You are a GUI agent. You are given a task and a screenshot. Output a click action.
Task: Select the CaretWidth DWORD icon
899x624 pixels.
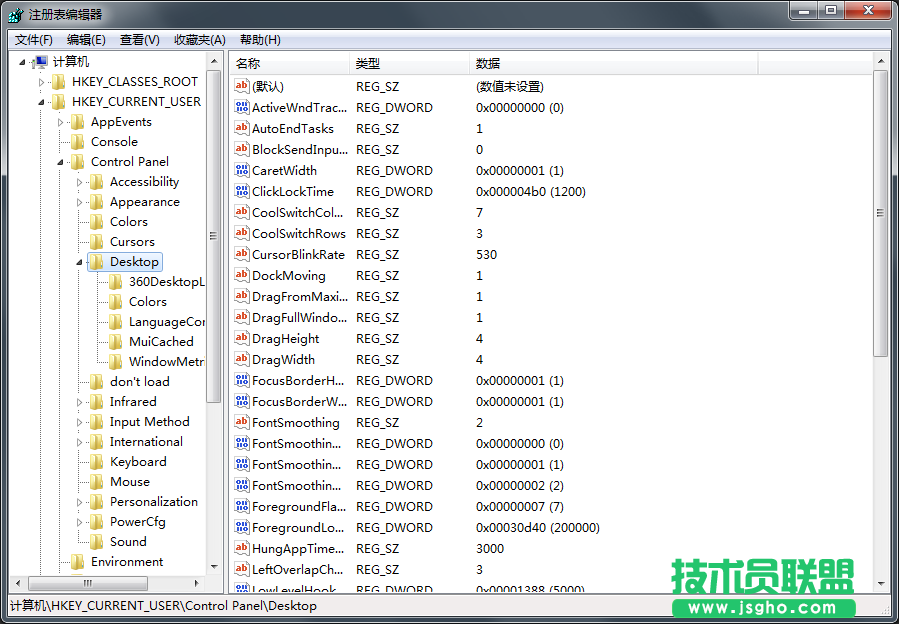[240, 170]
